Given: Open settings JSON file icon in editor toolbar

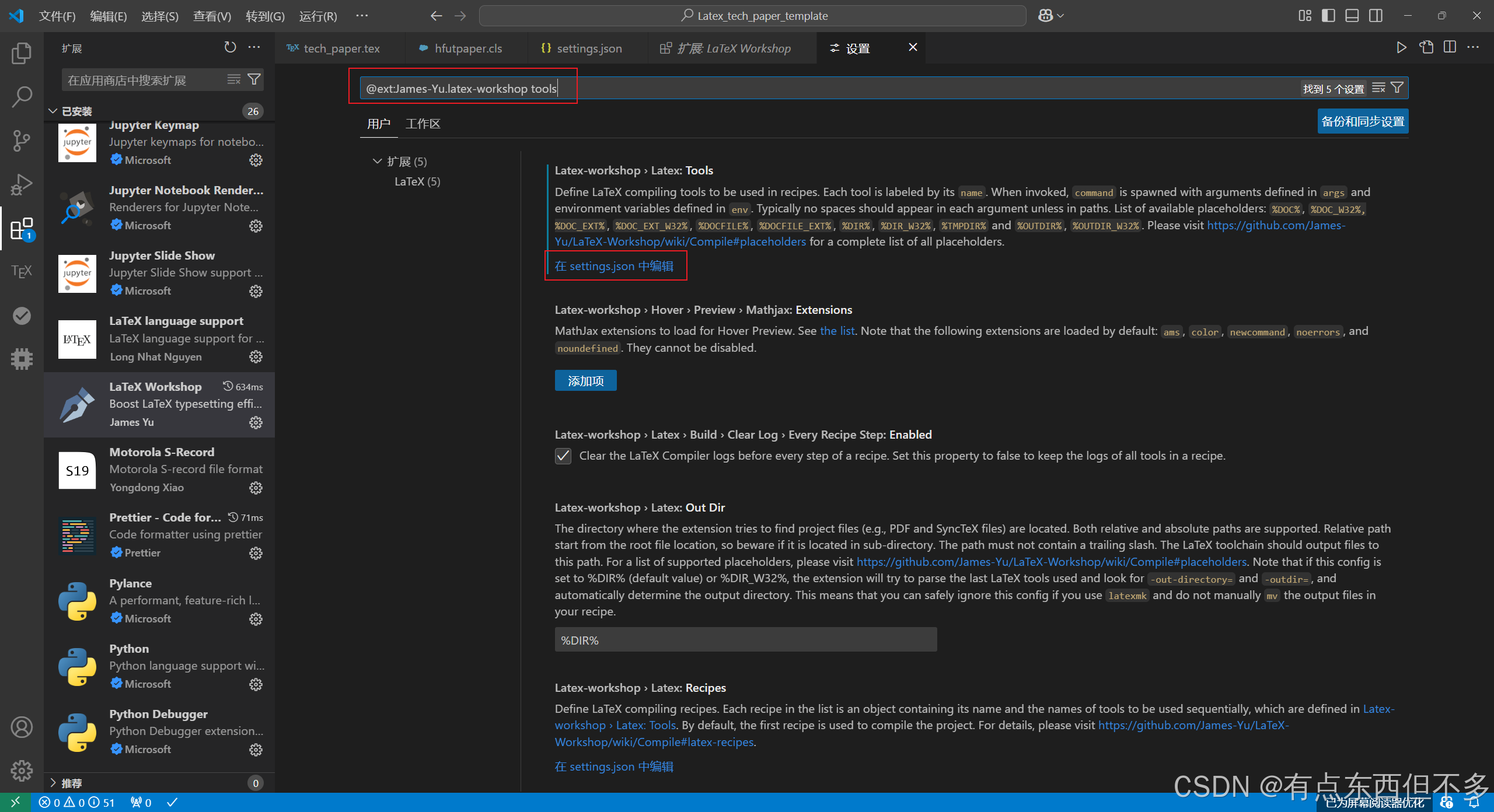Looking at the screenshot, I should [x=1426, y=47].
